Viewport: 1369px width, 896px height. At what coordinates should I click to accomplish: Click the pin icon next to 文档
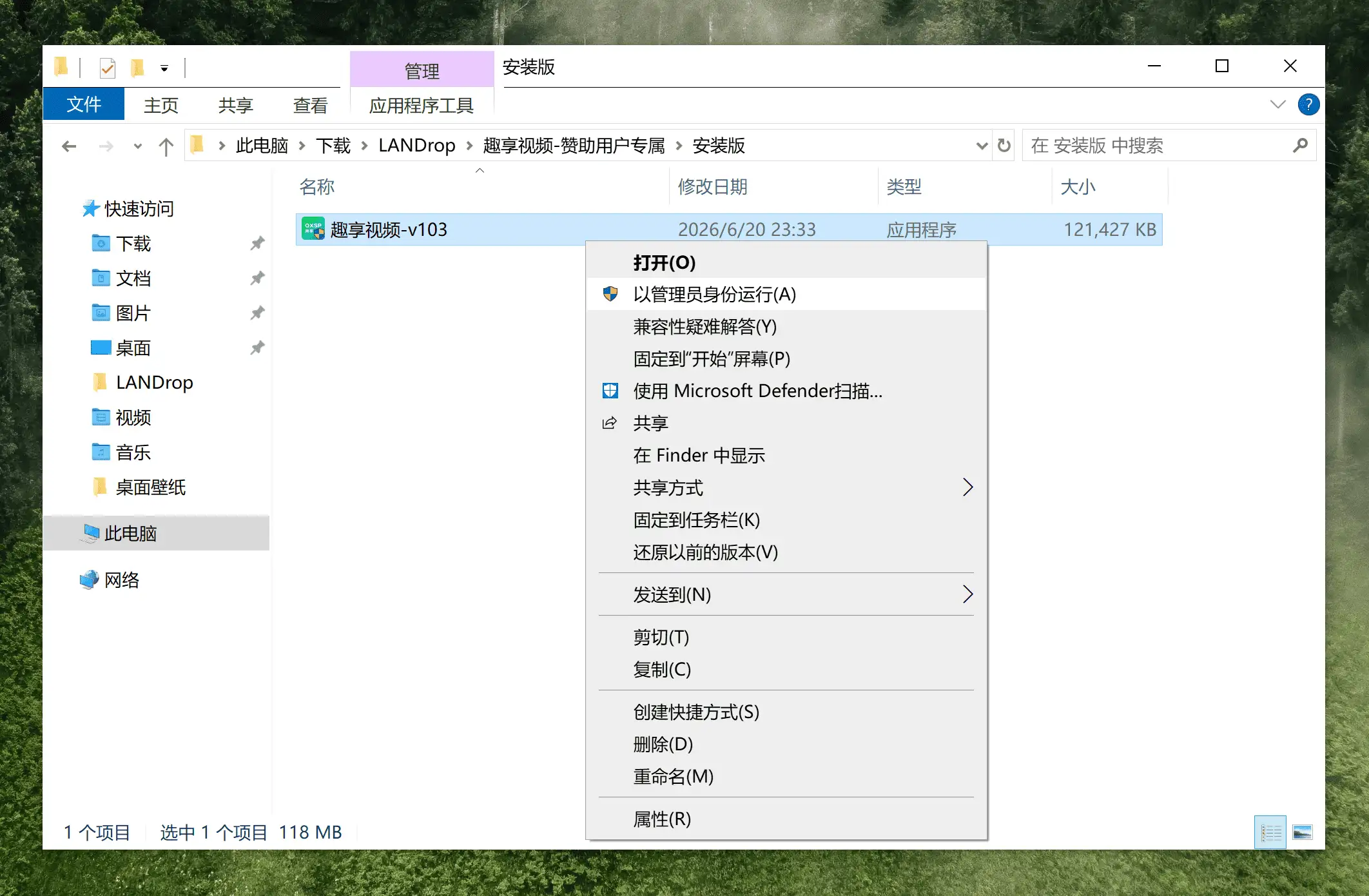pos(257,278)
